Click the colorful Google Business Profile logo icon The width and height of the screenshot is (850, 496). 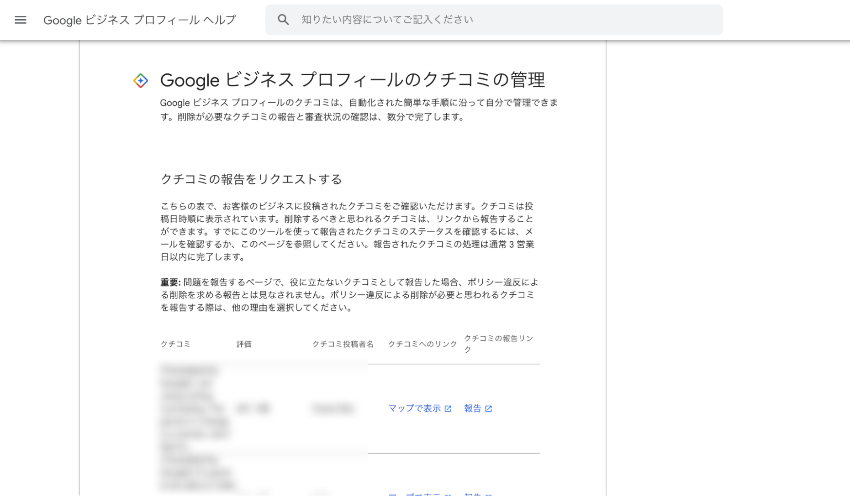tap(140, 81)
